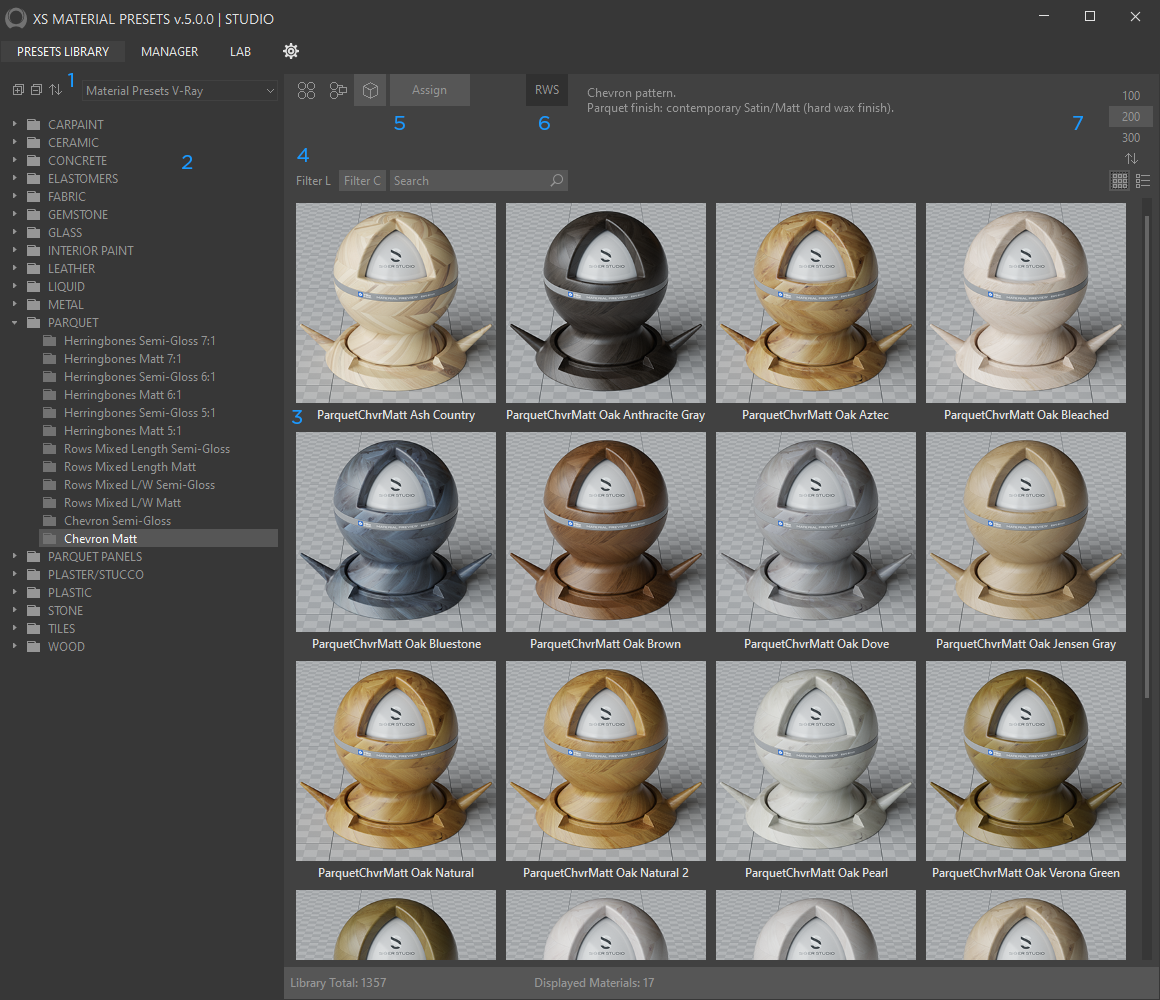Toggle the cube preview mode icon
Screen dimensions: 1160x1000
click(370, 90)
